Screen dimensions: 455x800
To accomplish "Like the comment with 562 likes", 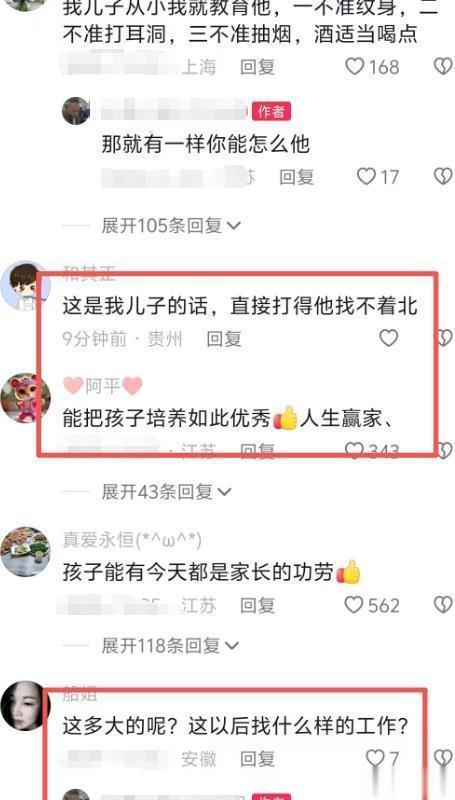I will point(354,605).
